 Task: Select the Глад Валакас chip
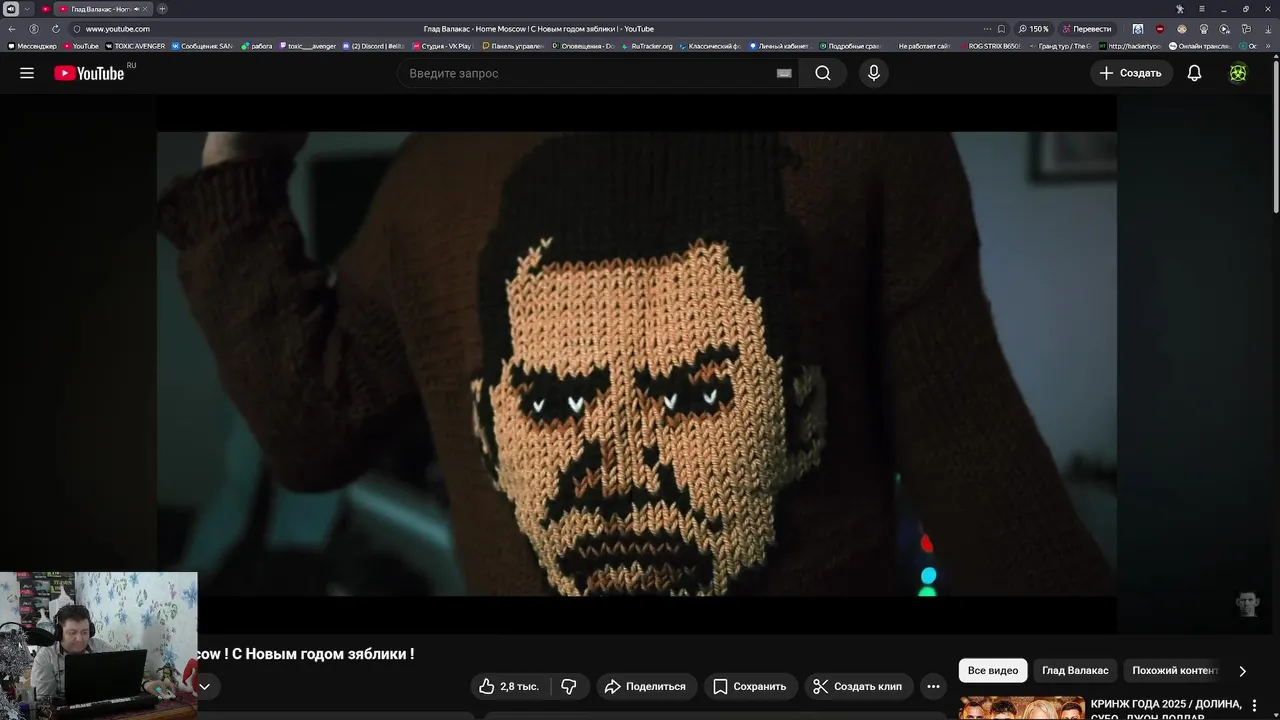point(1075,670)
